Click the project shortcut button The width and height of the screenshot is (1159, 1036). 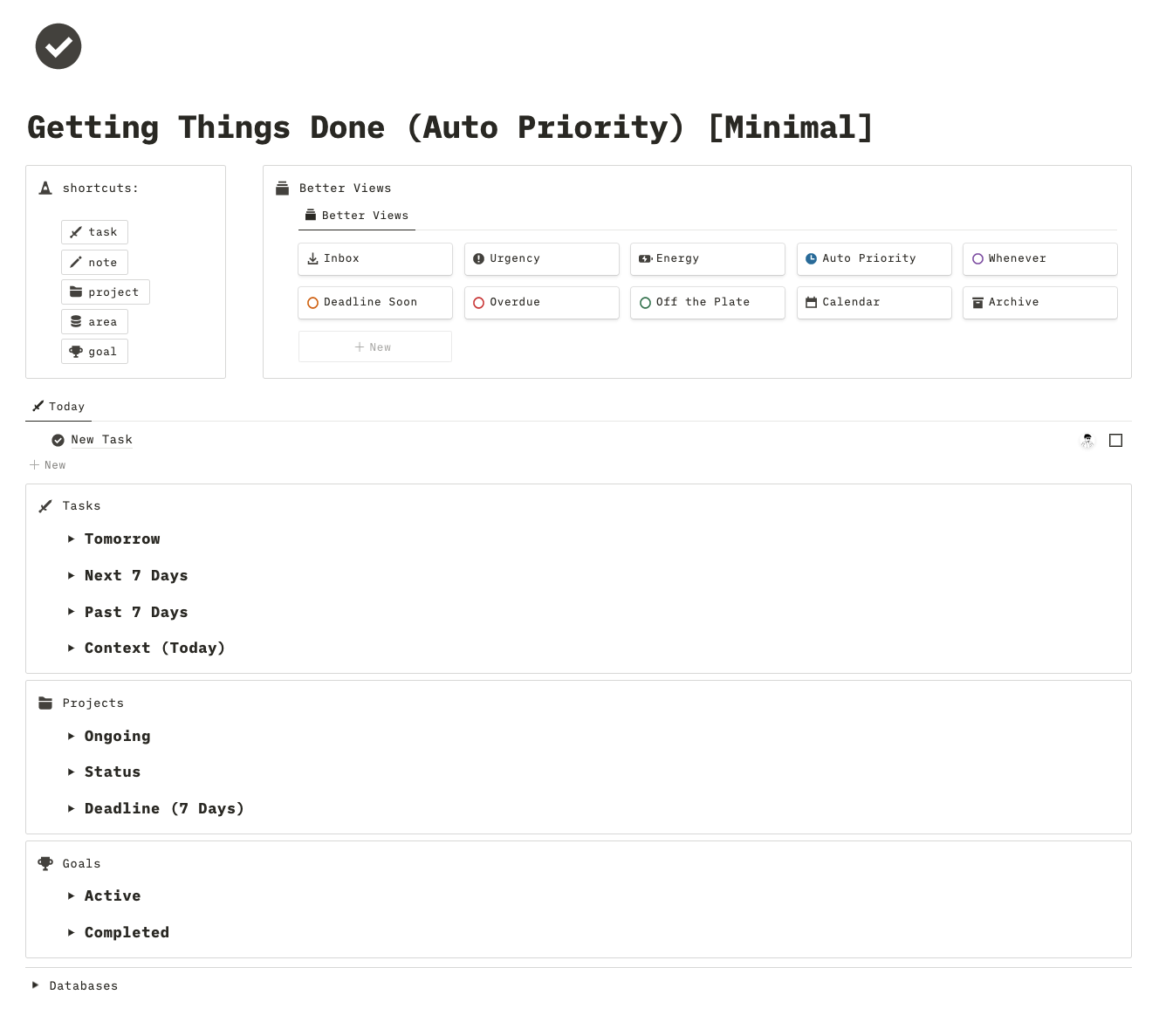(106, 292)
